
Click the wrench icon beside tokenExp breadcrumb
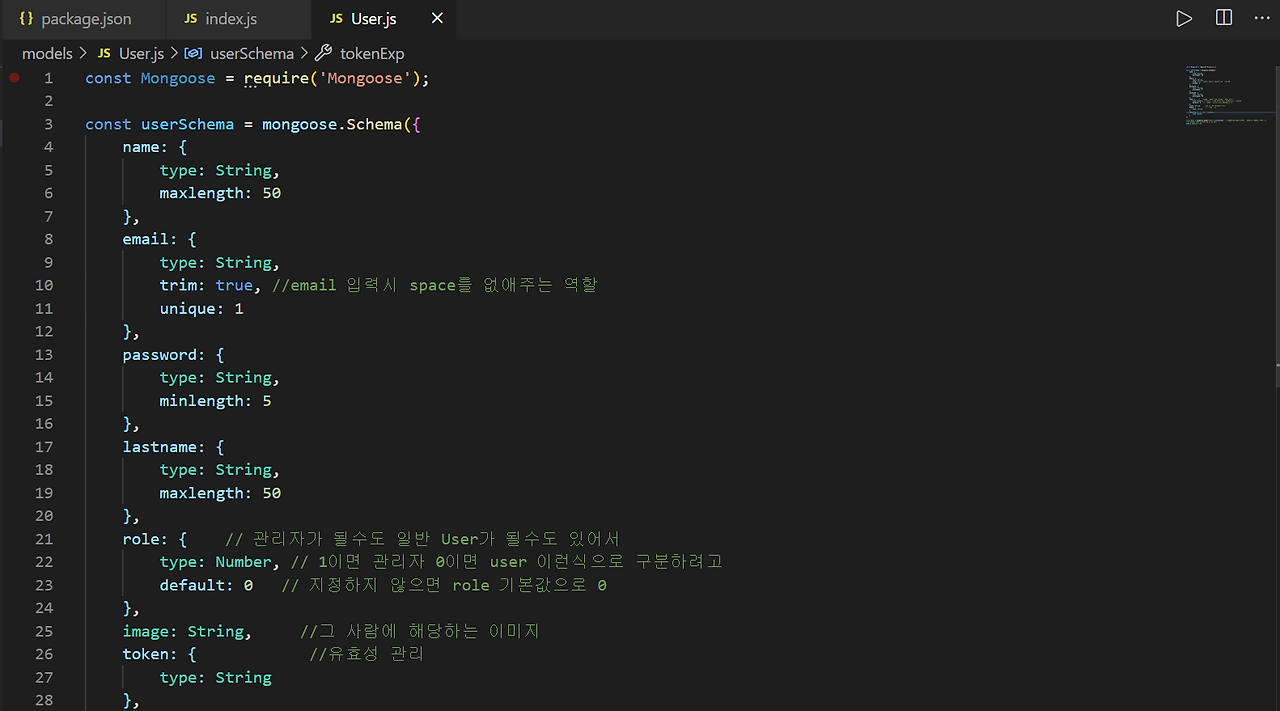[x=323, y=52]
